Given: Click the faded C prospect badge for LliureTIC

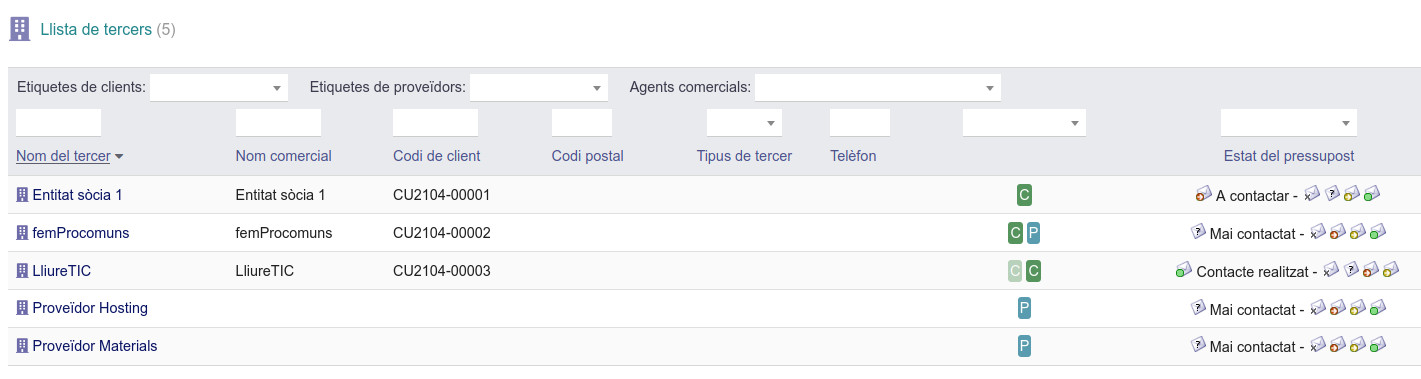Looking at the screenshot, I should (x=1015, y=271).
